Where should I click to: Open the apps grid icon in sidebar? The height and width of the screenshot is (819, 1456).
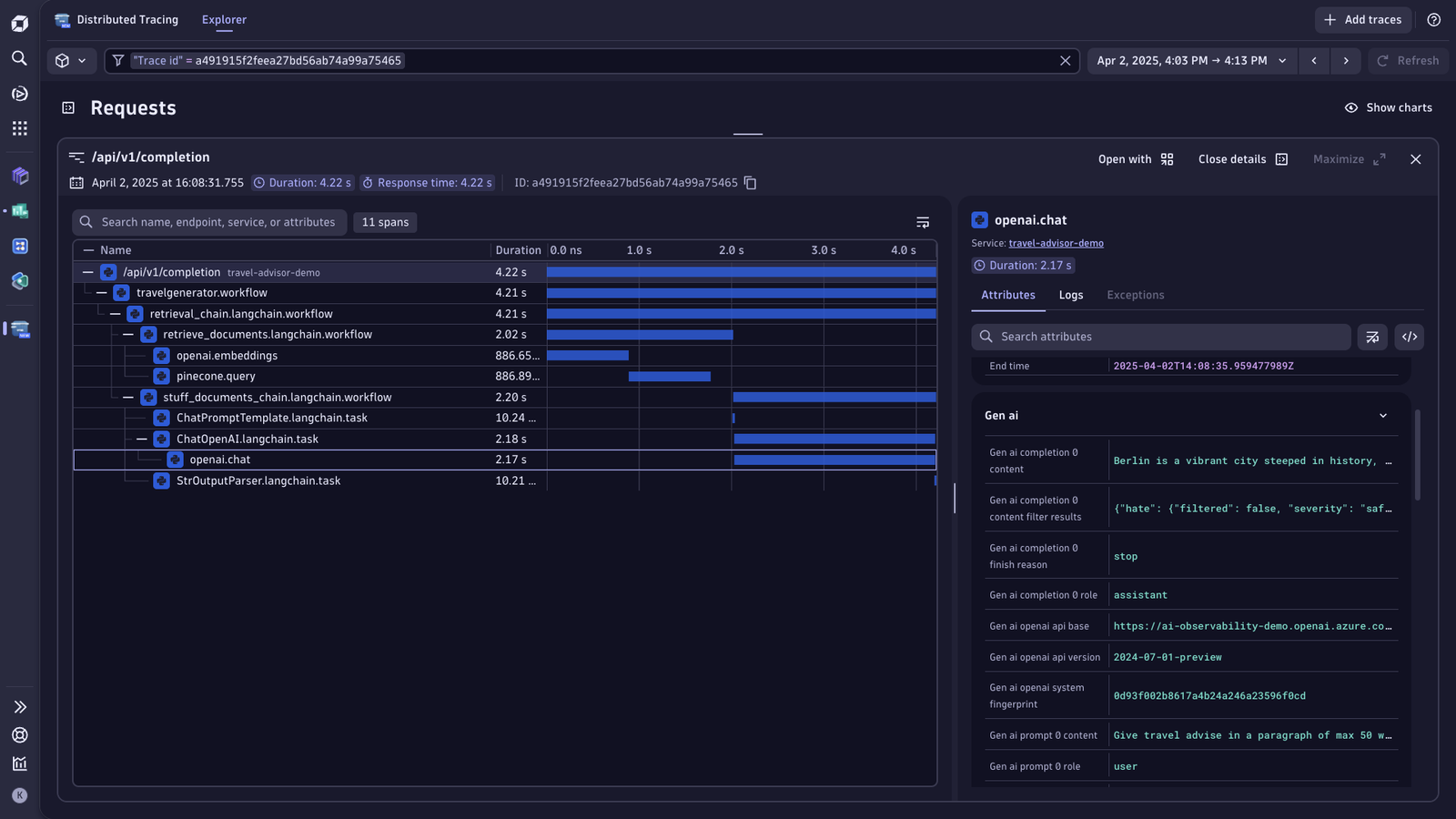pos(19,128)
